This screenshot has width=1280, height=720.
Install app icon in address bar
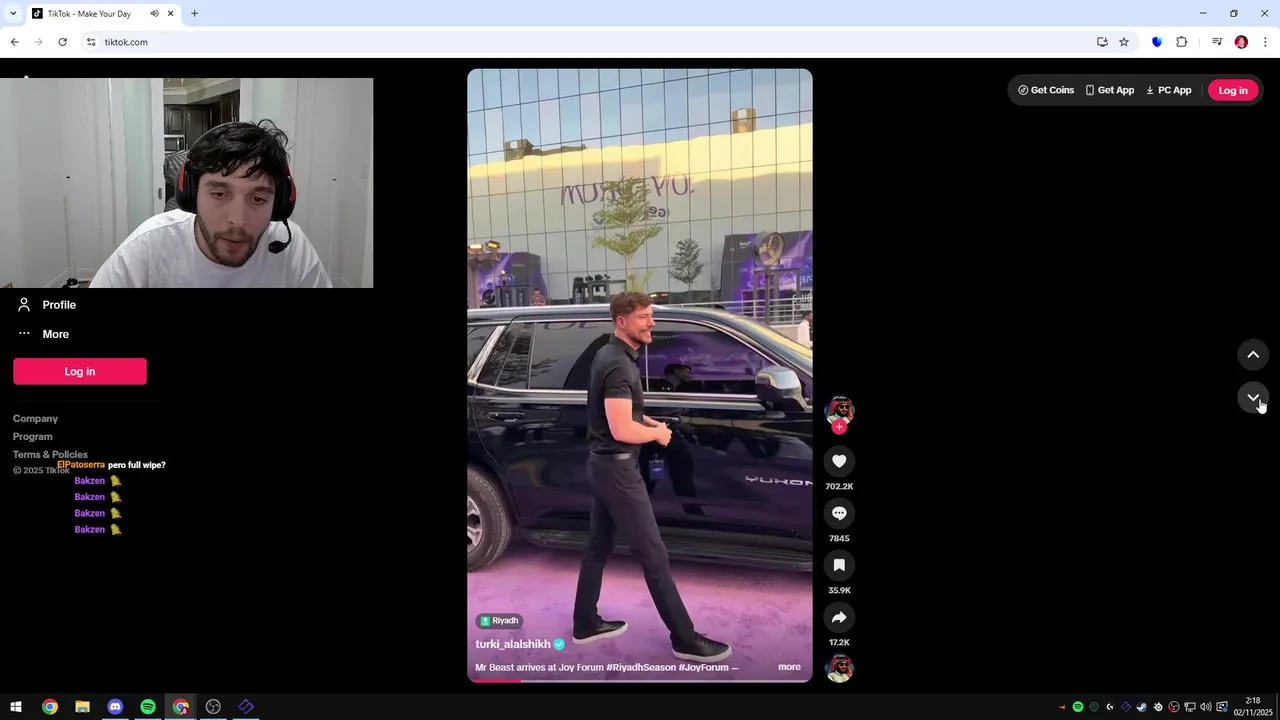point(1102,42)
